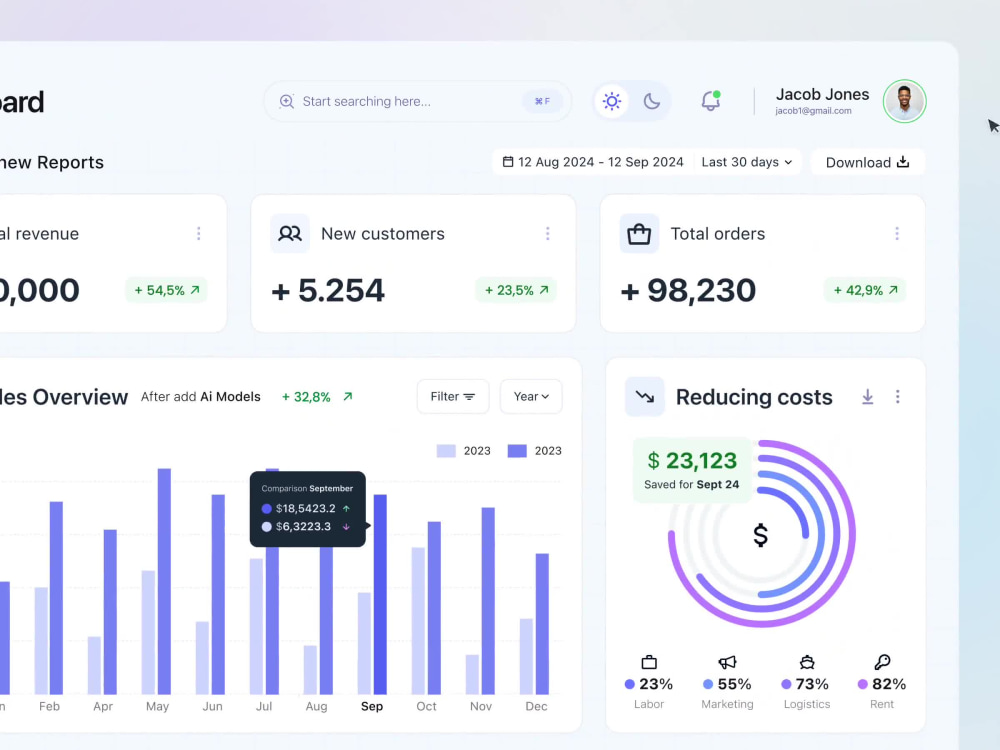Open revenue card three-dot menu
Screen dimensions: 1000x750
pyautogui.click(x=198, y=234)
